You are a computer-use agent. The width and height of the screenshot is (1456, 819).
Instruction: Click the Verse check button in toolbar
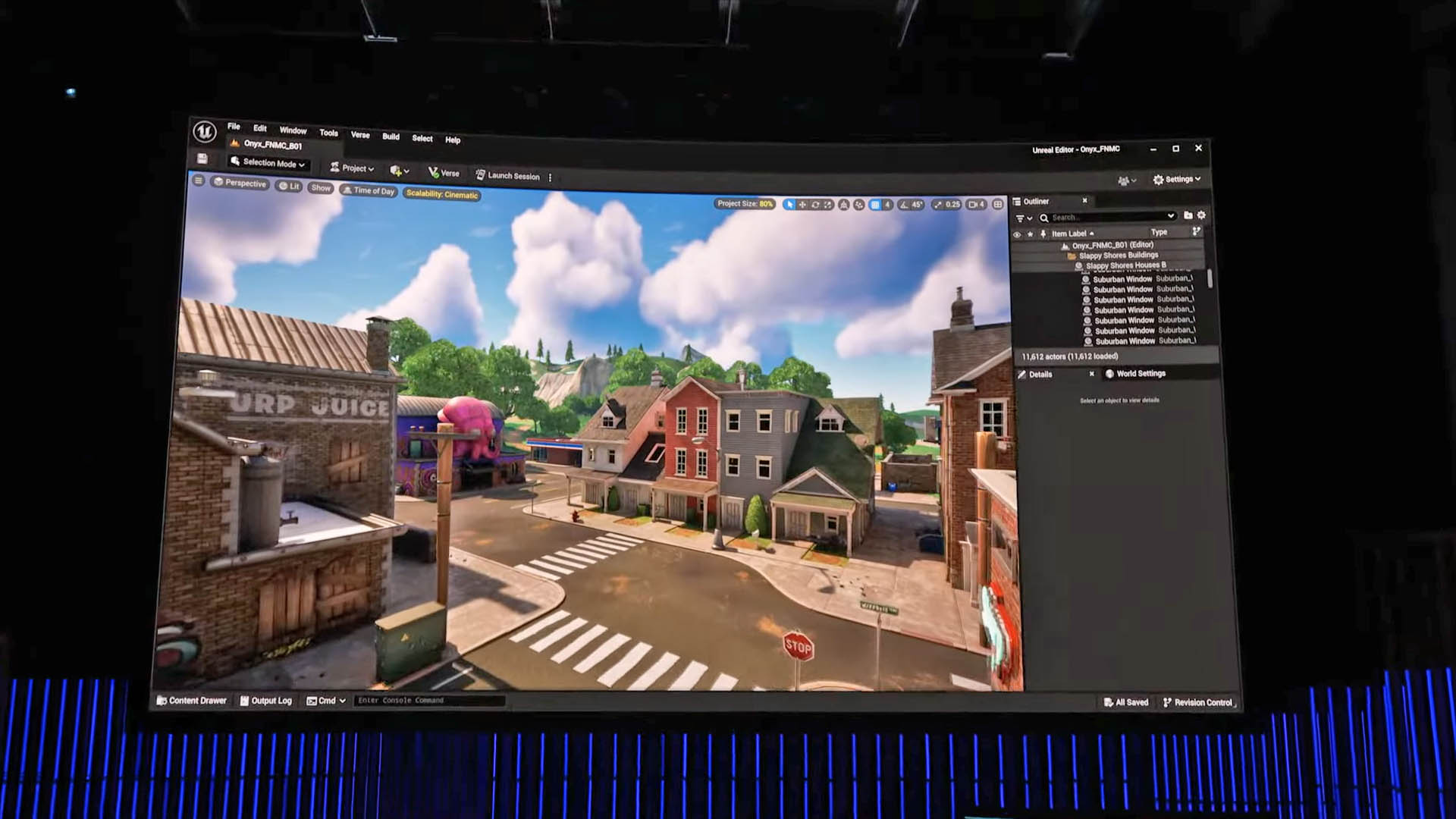[x=444, y=173]
